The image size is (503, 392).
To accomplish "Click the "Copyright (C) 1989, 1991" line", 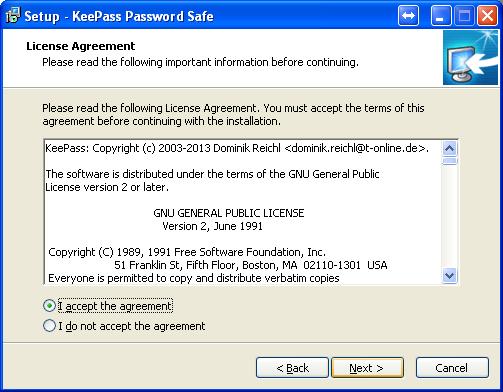I will tap(187, 252).
